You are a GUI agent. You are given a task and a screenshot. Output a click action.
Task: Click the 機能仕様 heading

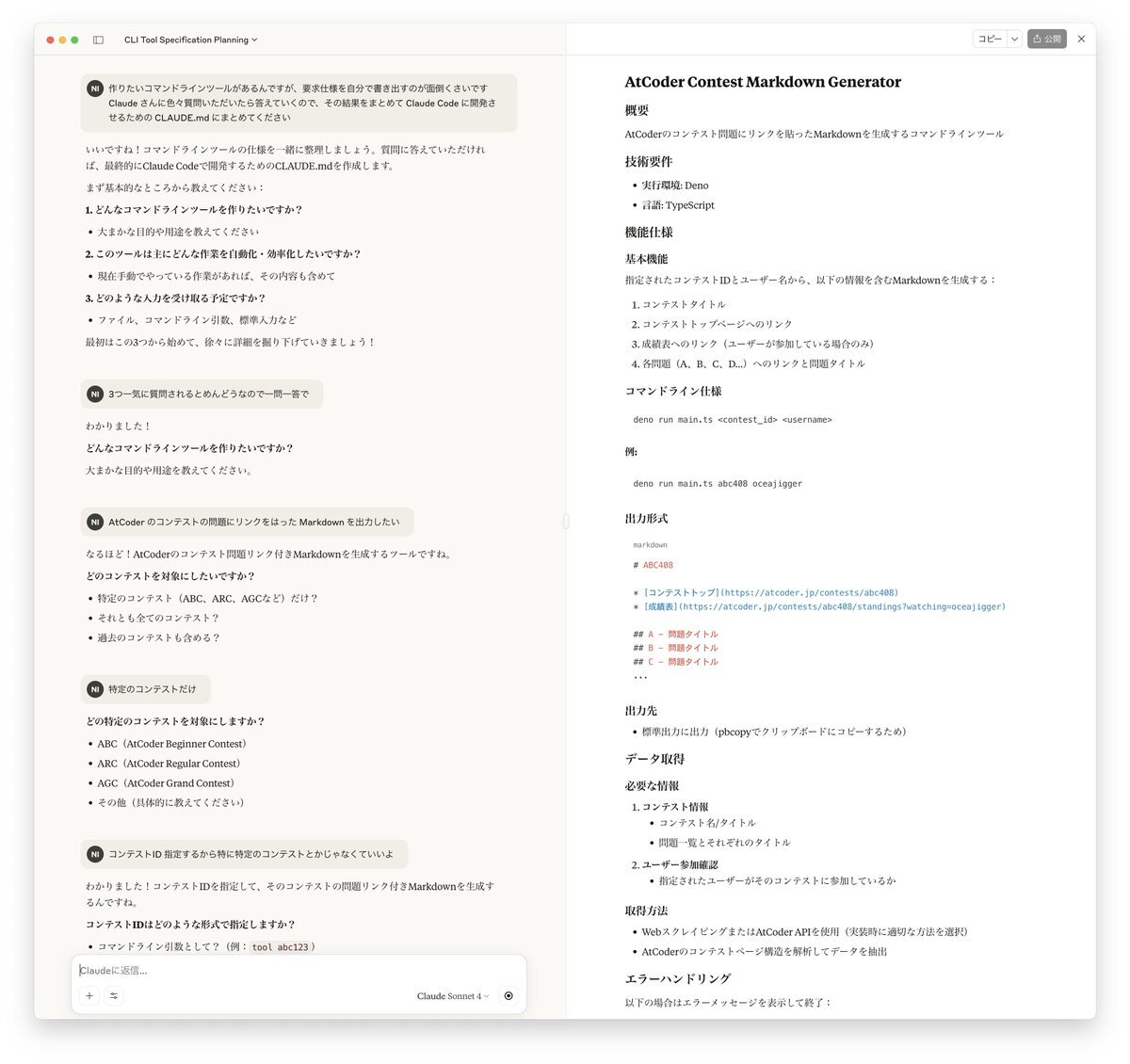[x=648, y=232]
